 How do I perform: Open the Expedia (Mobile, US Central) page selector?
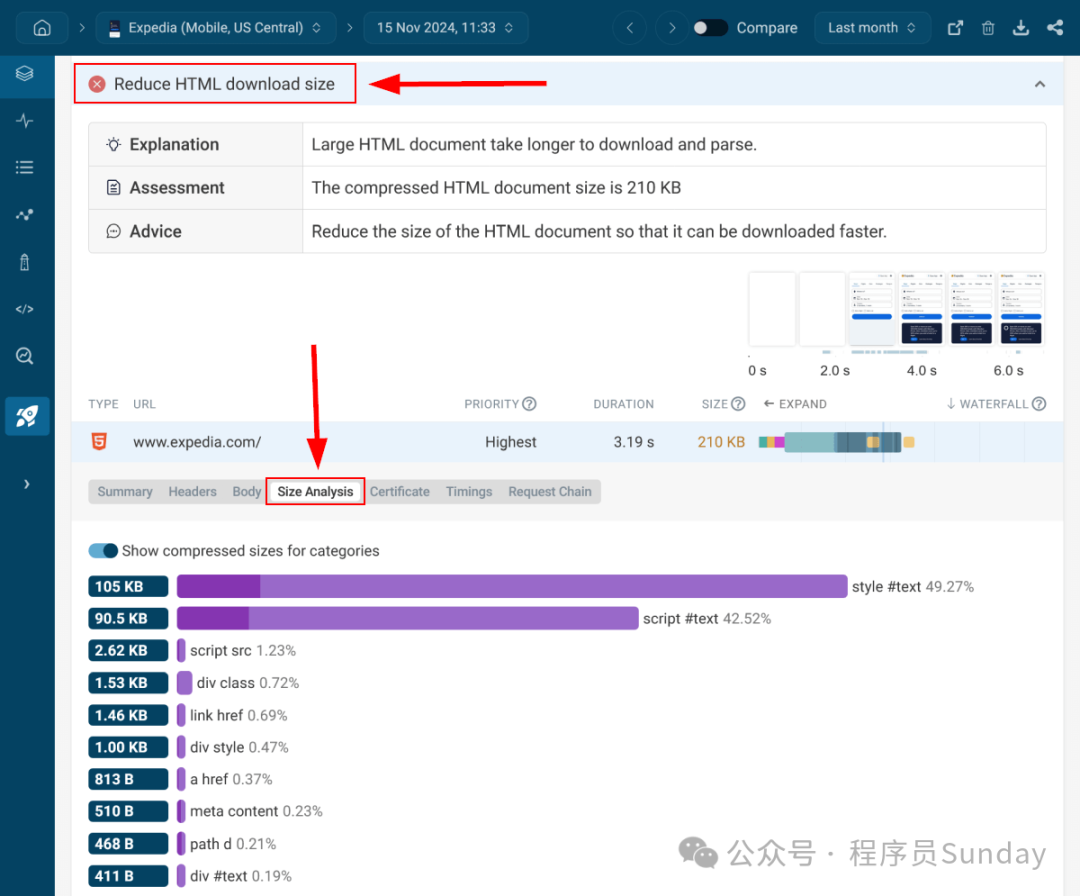click(216, 28)
